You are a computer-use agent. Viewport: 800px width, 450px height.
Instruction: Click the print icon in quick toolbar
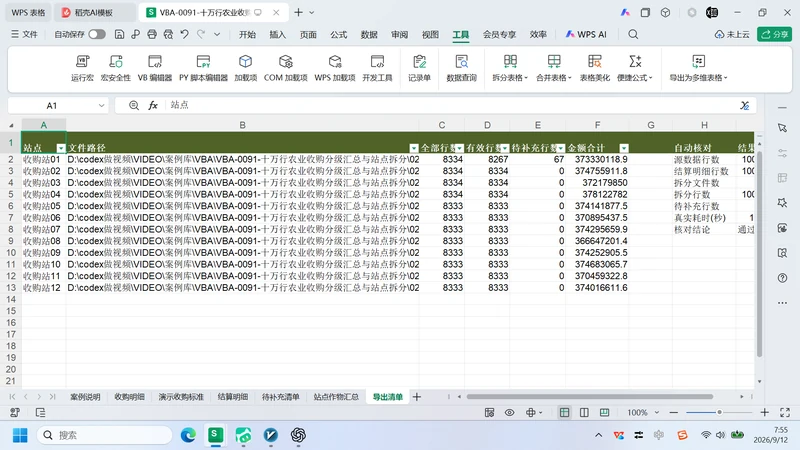pyautogui.click(x=152, y=34)
